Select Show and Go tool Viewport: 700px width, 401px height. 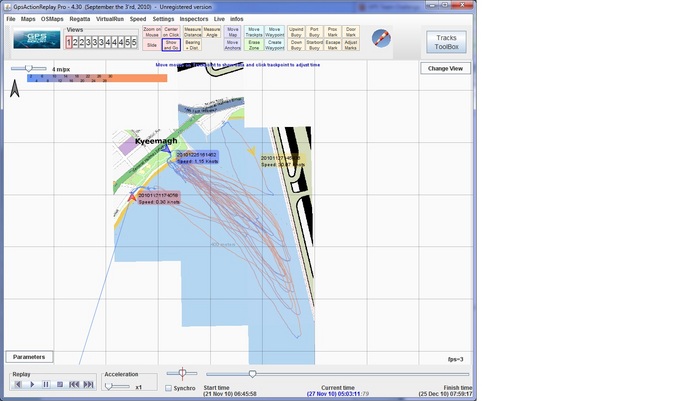point(171,45)
